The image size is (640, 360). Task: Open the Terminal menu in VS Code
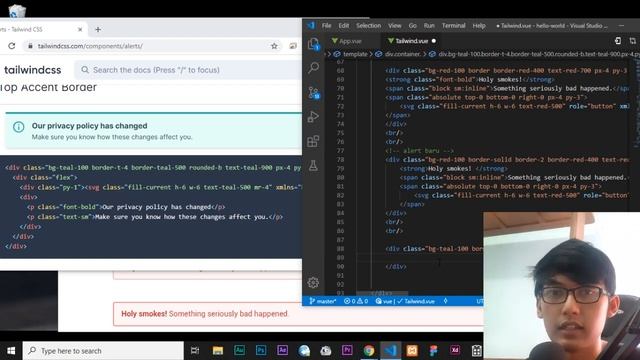[453, 26]
